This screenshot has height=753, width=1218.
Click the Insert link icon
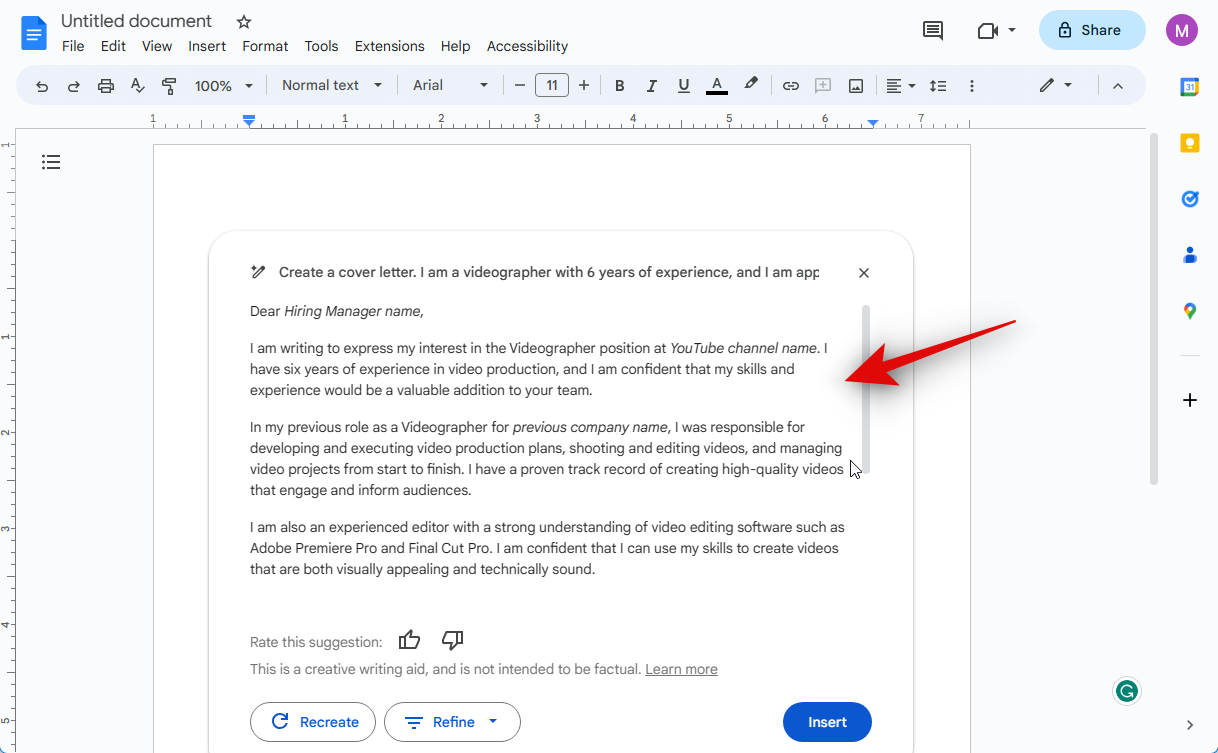pyautogui.click(x=790, y=86)
